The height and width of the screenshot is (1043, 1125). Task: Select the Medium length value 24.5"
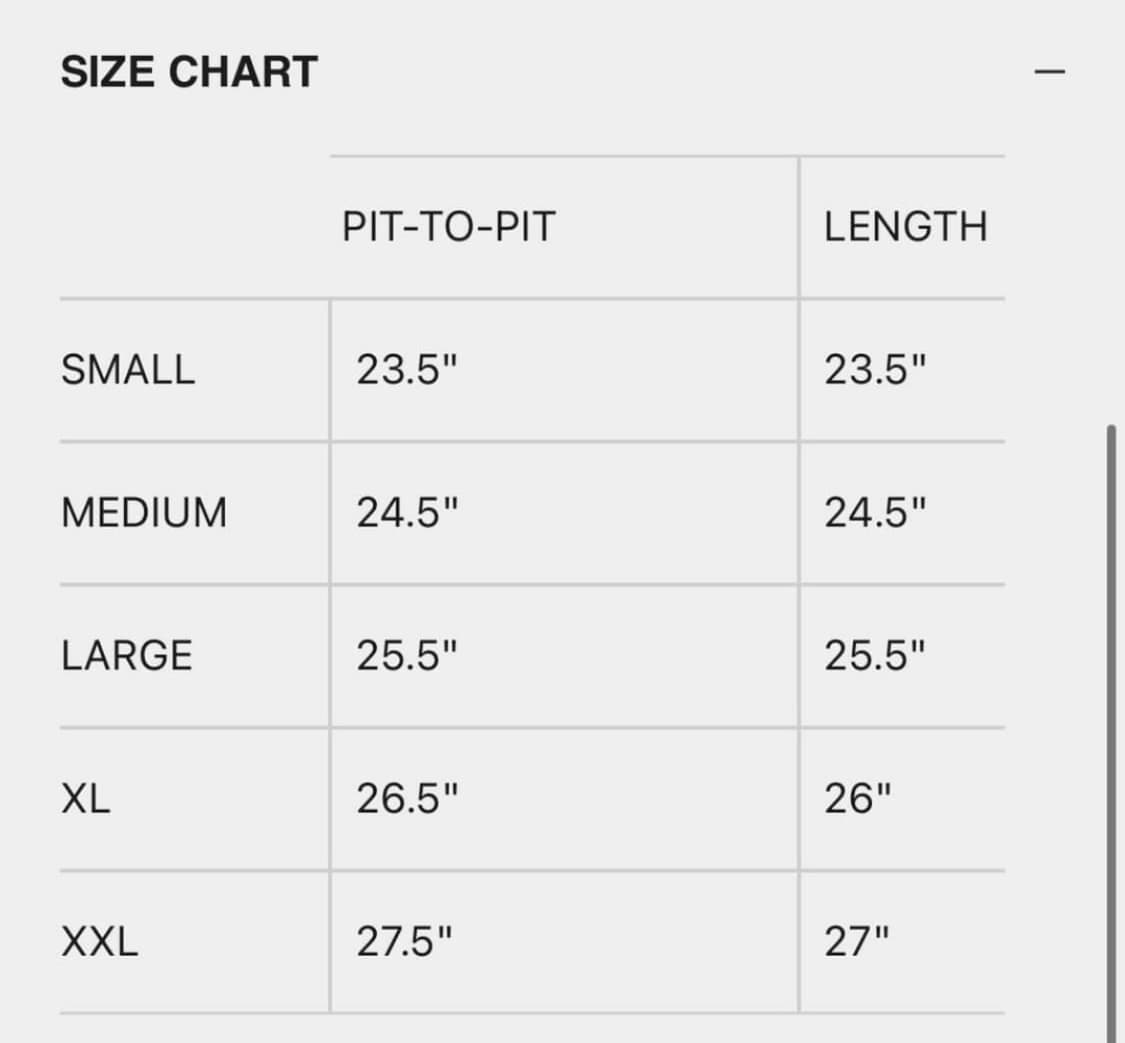(875, 513)
